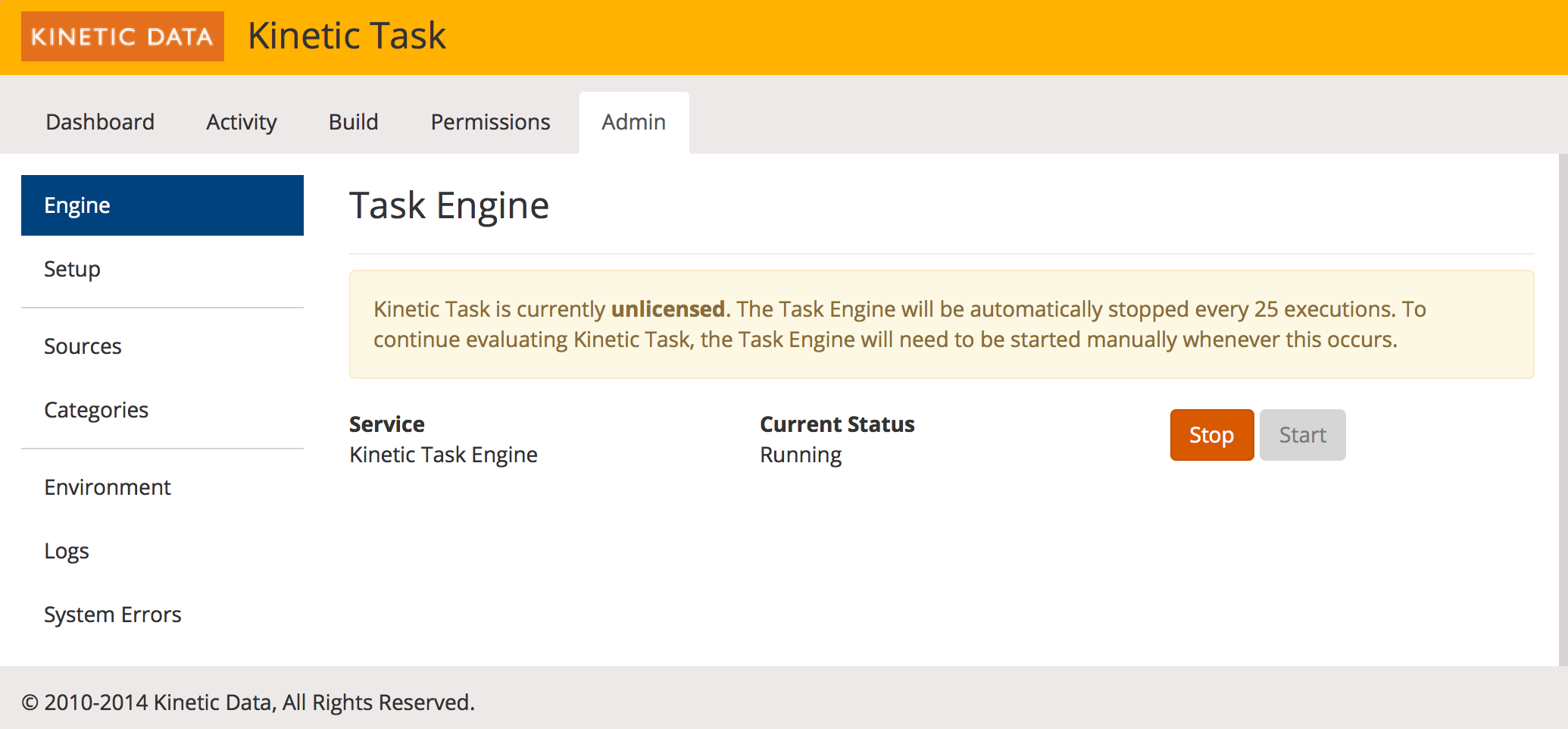Open the Permissions tab
The width and height of the screenshot is (1568, 729).
tap(490, 122)
